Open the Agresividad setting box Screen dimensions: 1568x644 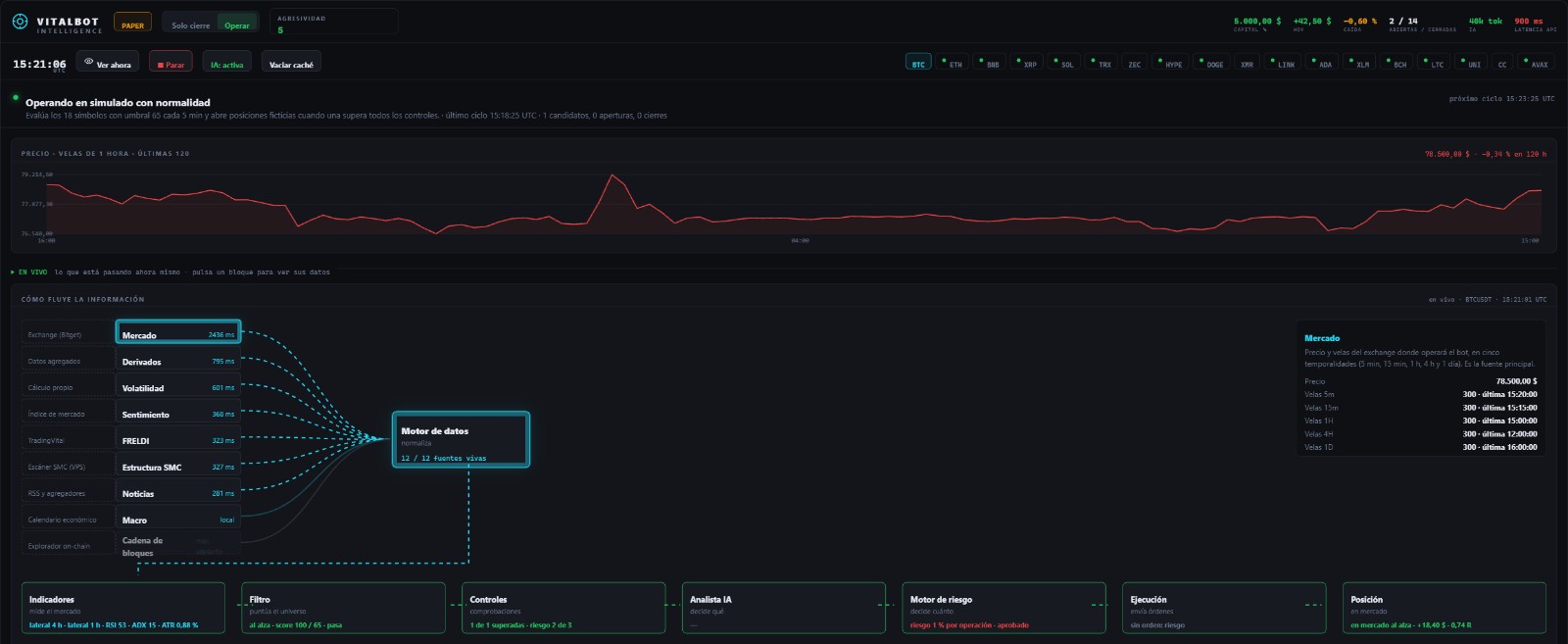333,24
